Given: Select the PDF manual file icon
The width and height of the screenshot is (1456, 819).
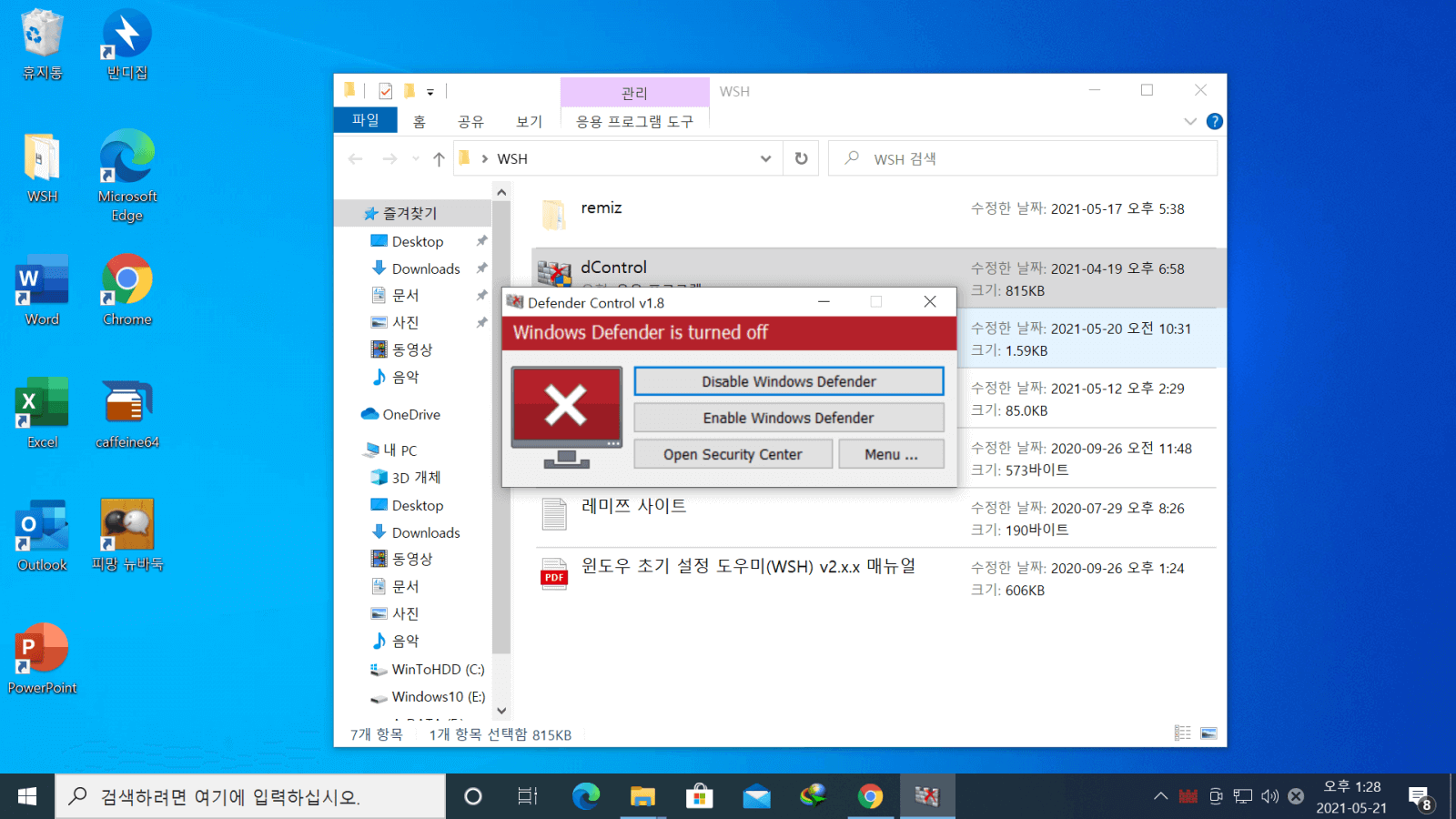Looking at the screenshot, I should click(x=554, y=574).
